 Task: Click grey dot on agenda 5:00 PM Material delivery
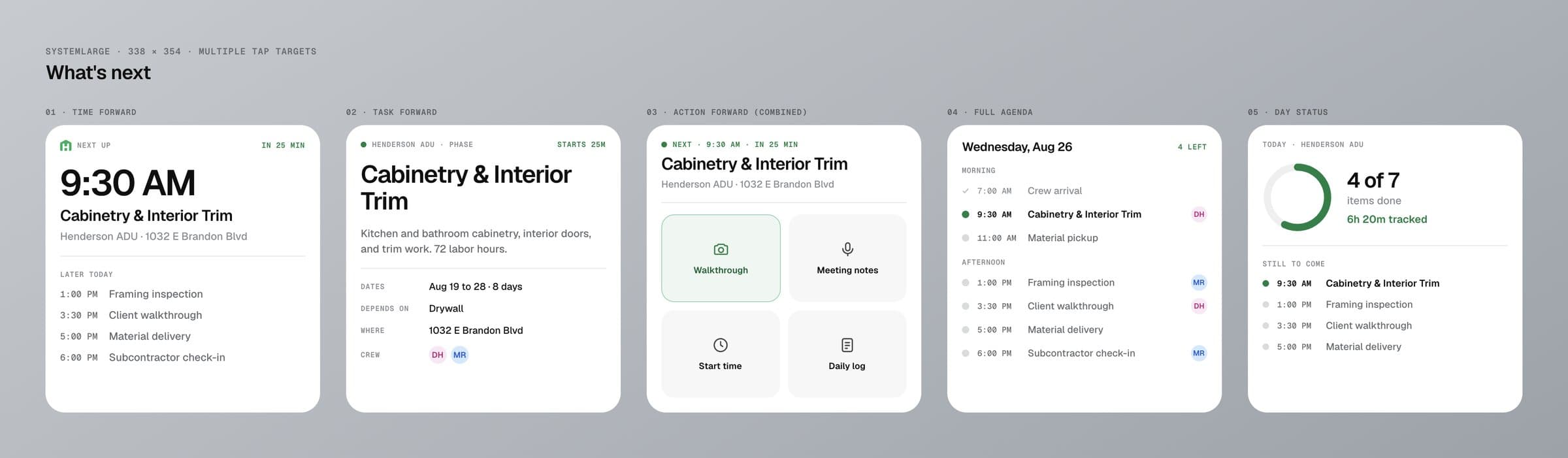[x=966, y=330]
